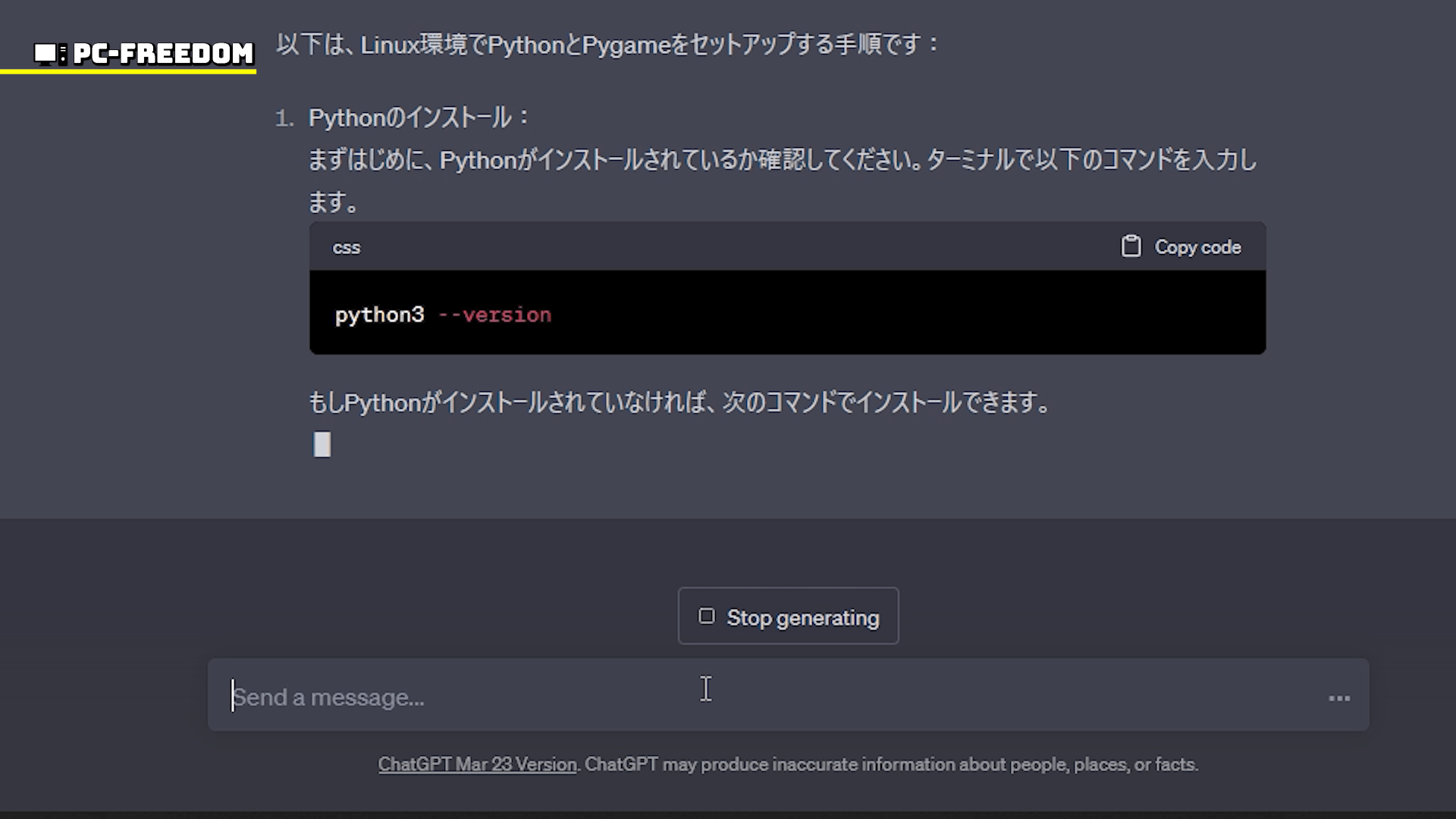Image resolution: width=1456 pixels, height=819 pixels.
Task: Click the clipboard icon beside Copy code
Action: pyautogui.click(x=1131, y=246)
